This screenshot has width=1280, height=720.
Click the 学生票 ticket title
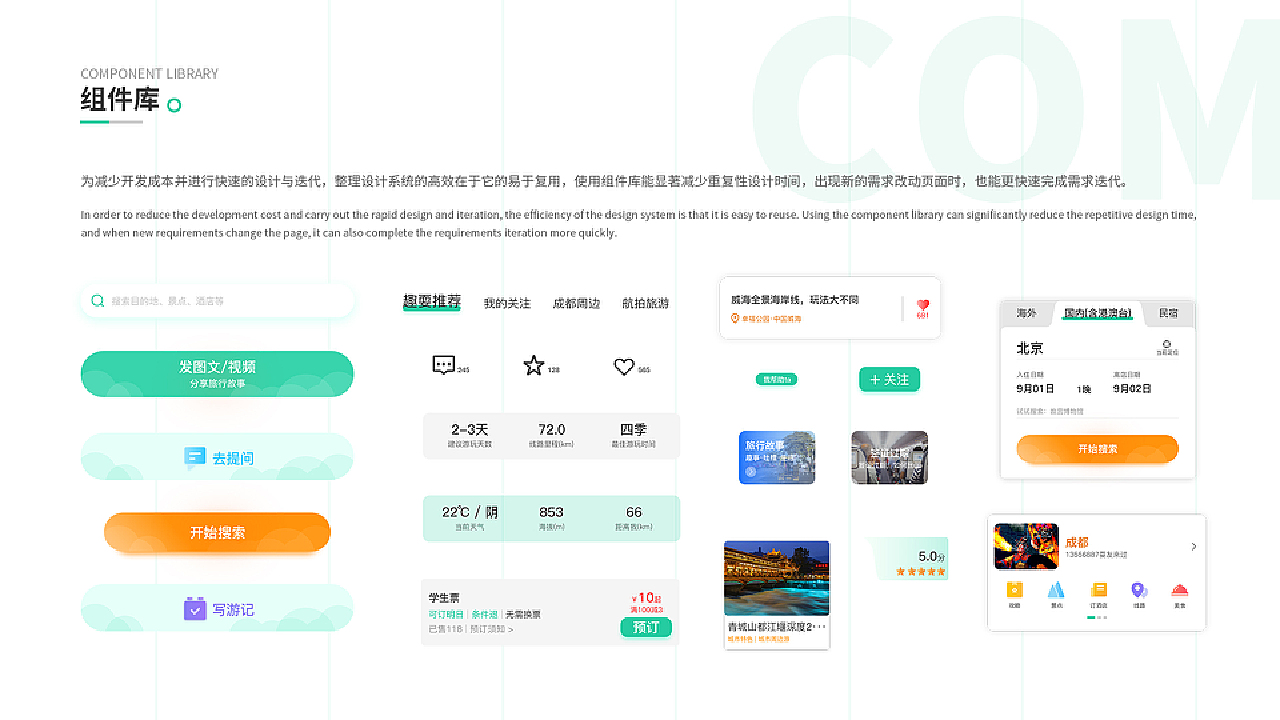pos(444,598)
